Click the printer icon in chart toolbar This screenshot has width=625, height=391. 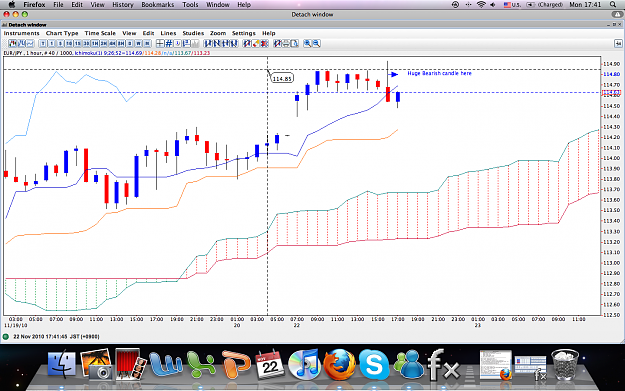286,43
